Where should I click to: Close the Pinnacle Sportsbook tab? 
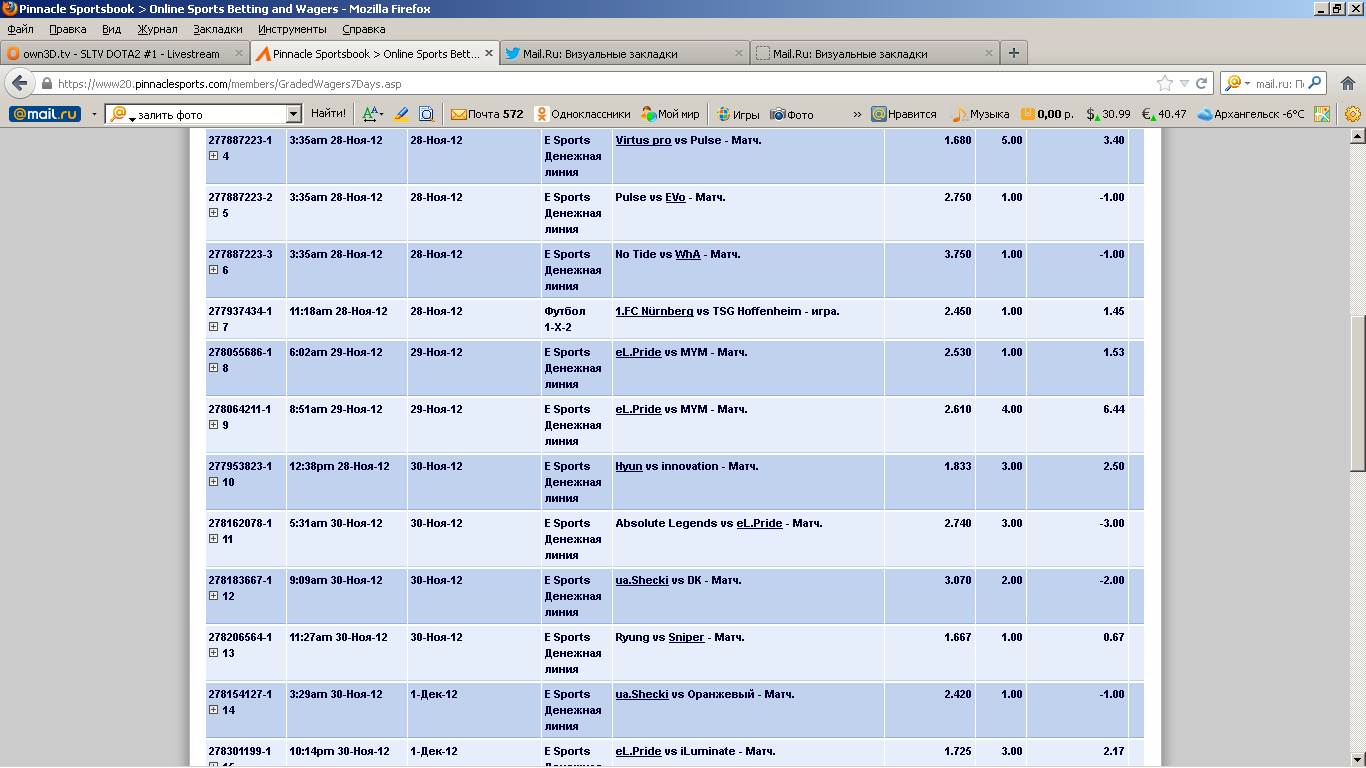pos(489,53)
